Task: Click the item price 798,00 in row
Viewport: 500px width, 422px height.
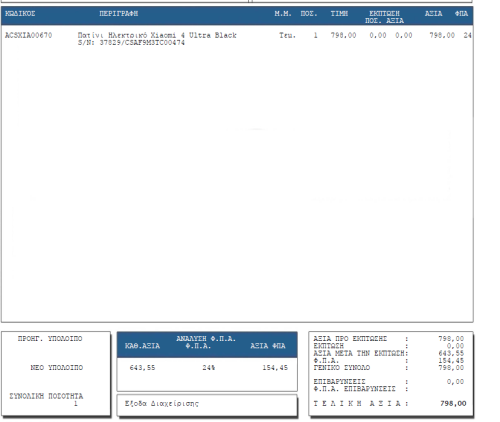Action: 343,35
